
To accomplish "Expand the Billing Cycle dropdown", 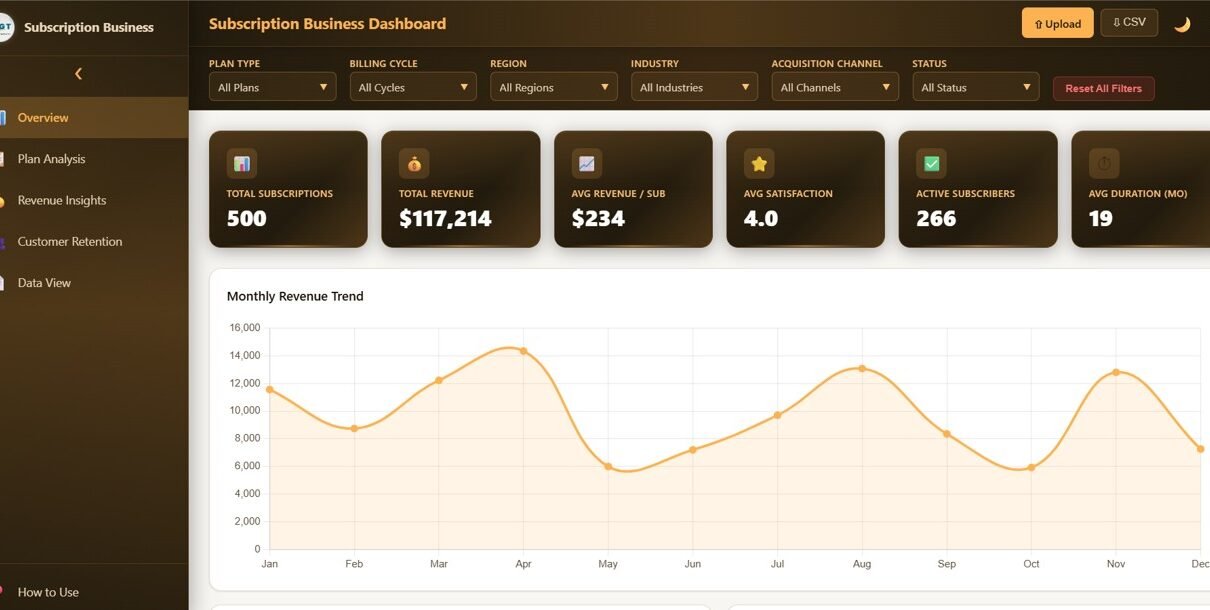I will [413, 87].
